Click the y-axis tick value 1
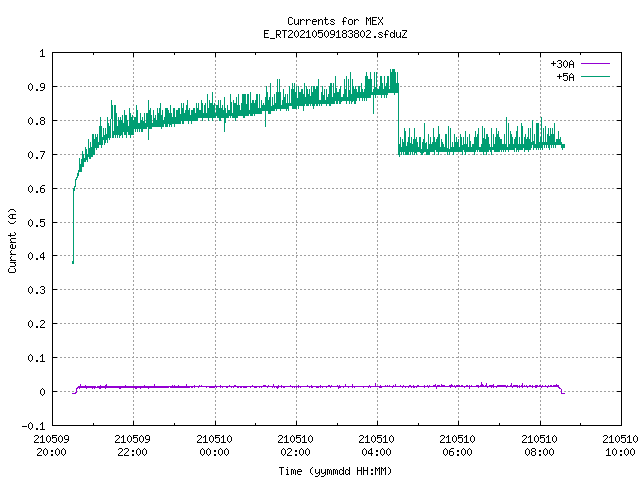640x480 pixels. point(42,53)
